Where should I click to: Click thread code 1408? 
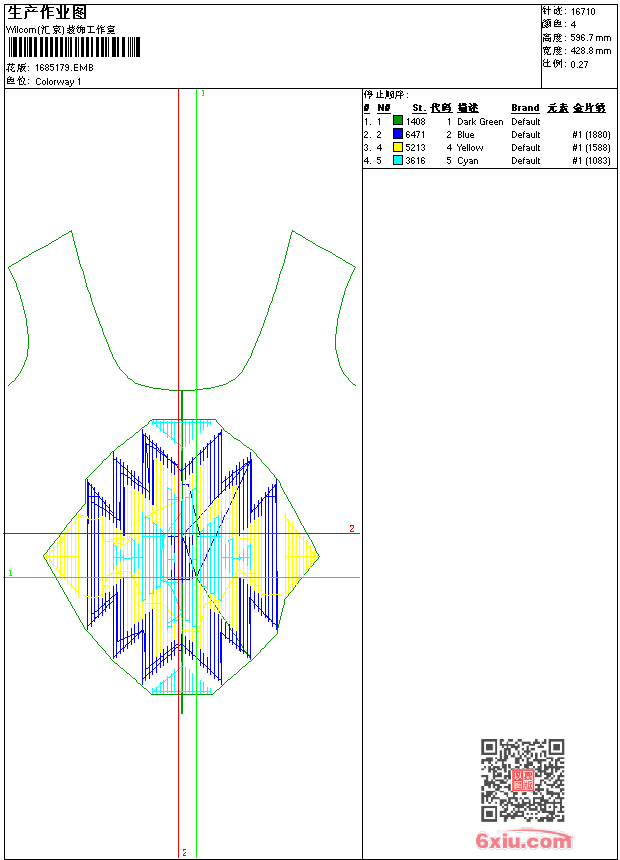tap(415, 121)
